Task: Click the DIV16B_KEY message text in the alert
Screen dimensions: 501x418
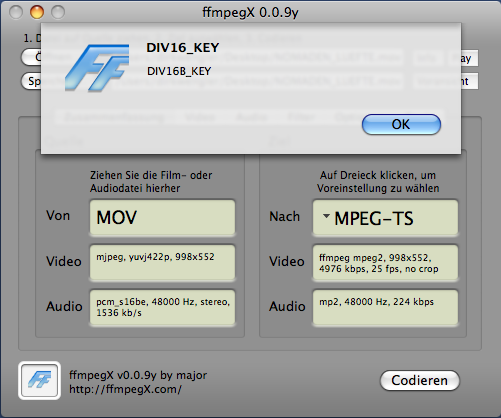Action: [179, 71]
